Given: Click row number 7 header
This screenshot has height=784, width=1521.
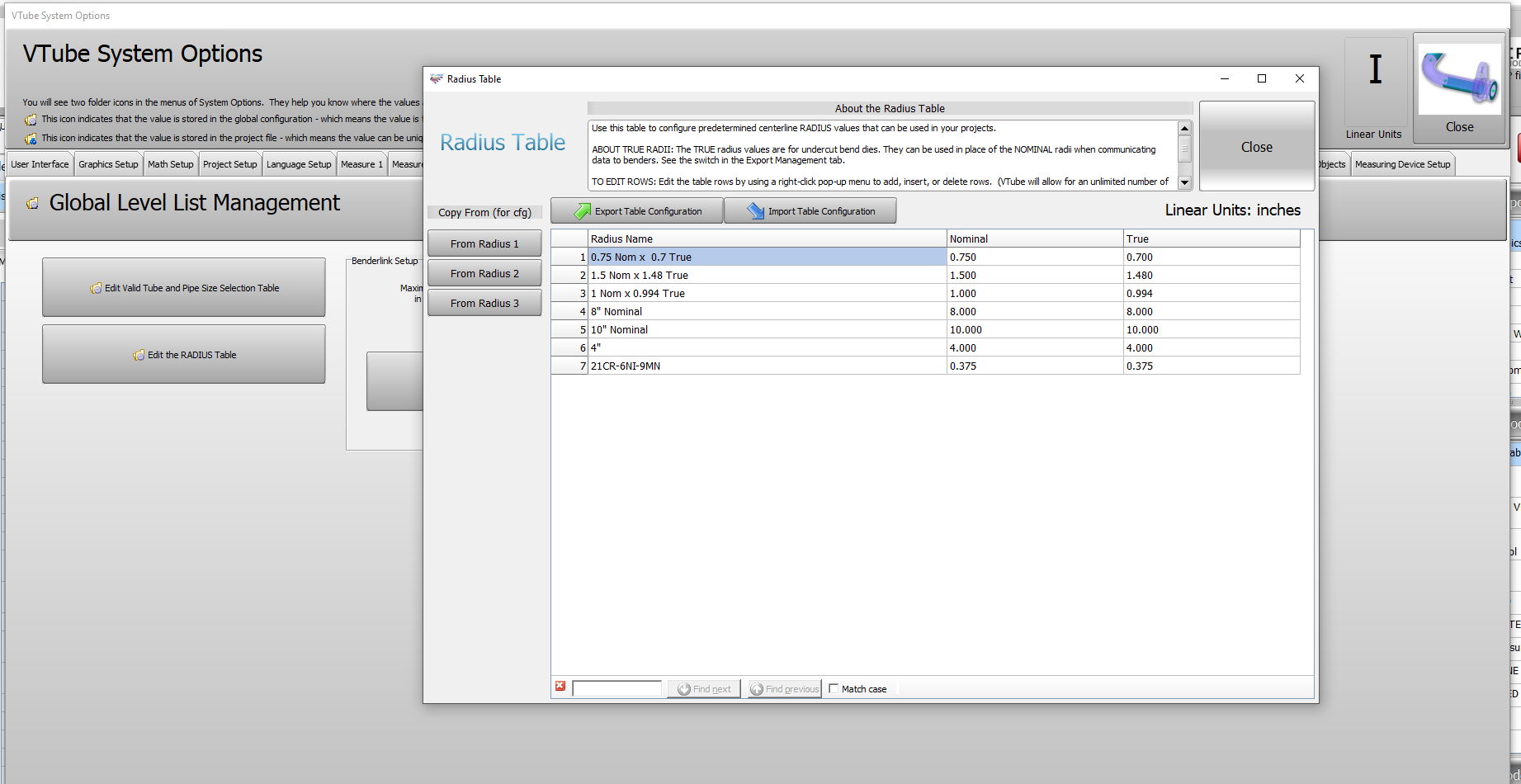Looking at the screenshot, I should 569,366.
